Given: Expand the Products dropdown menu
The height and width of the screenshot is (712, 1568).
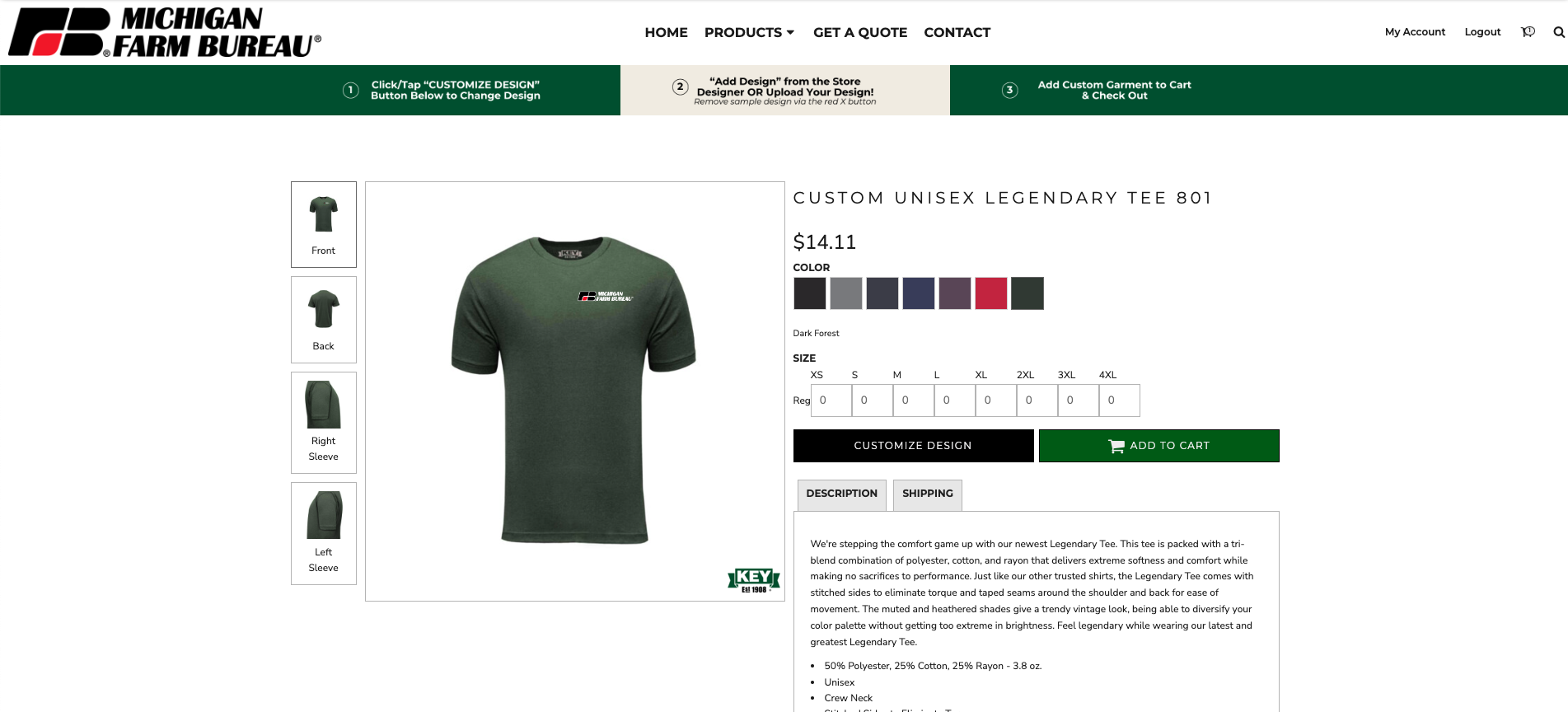Looking at the screenshot, I should 749,32.
